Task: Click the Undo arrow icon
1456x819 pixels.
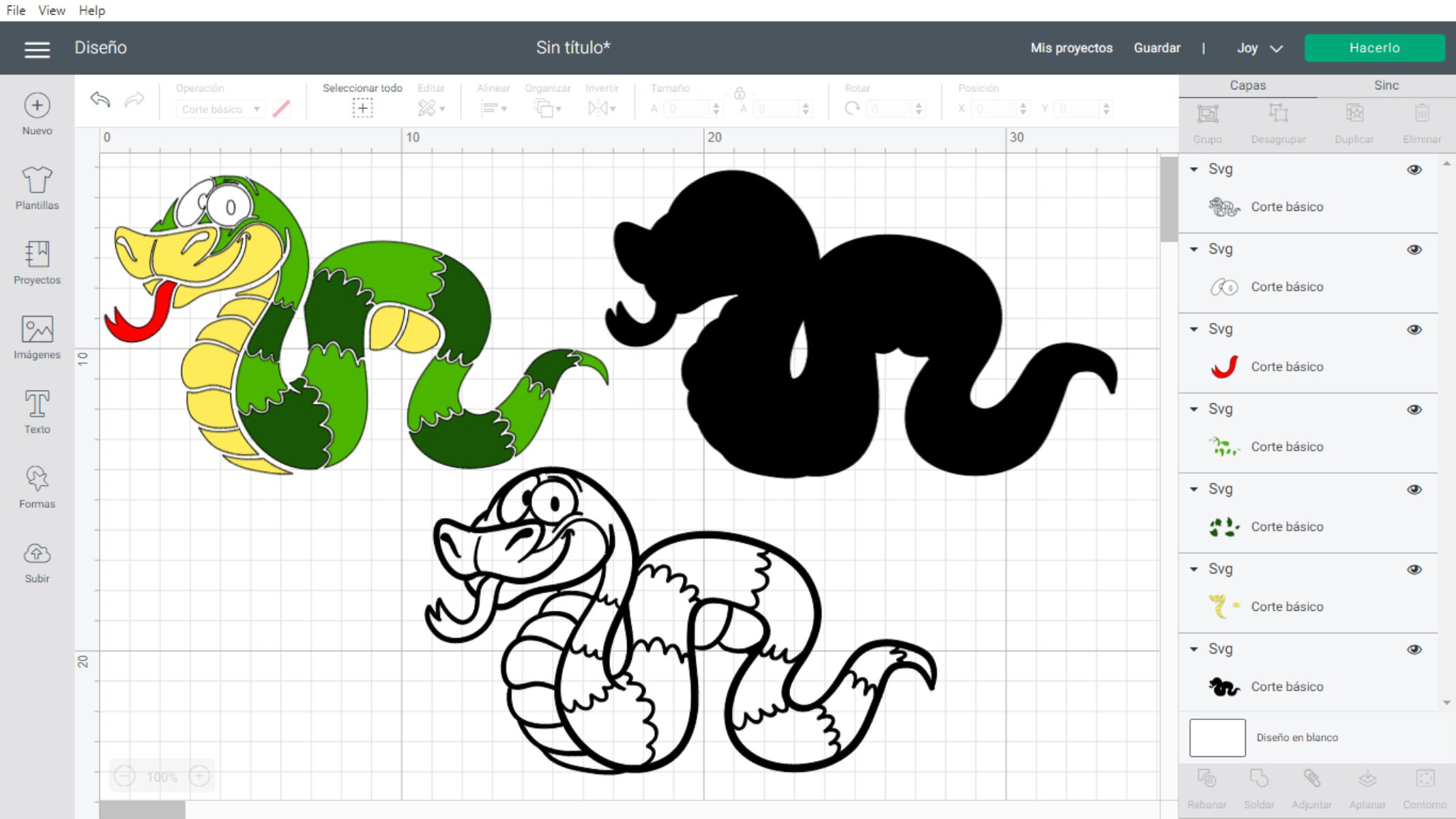Action: coord(99,100)
